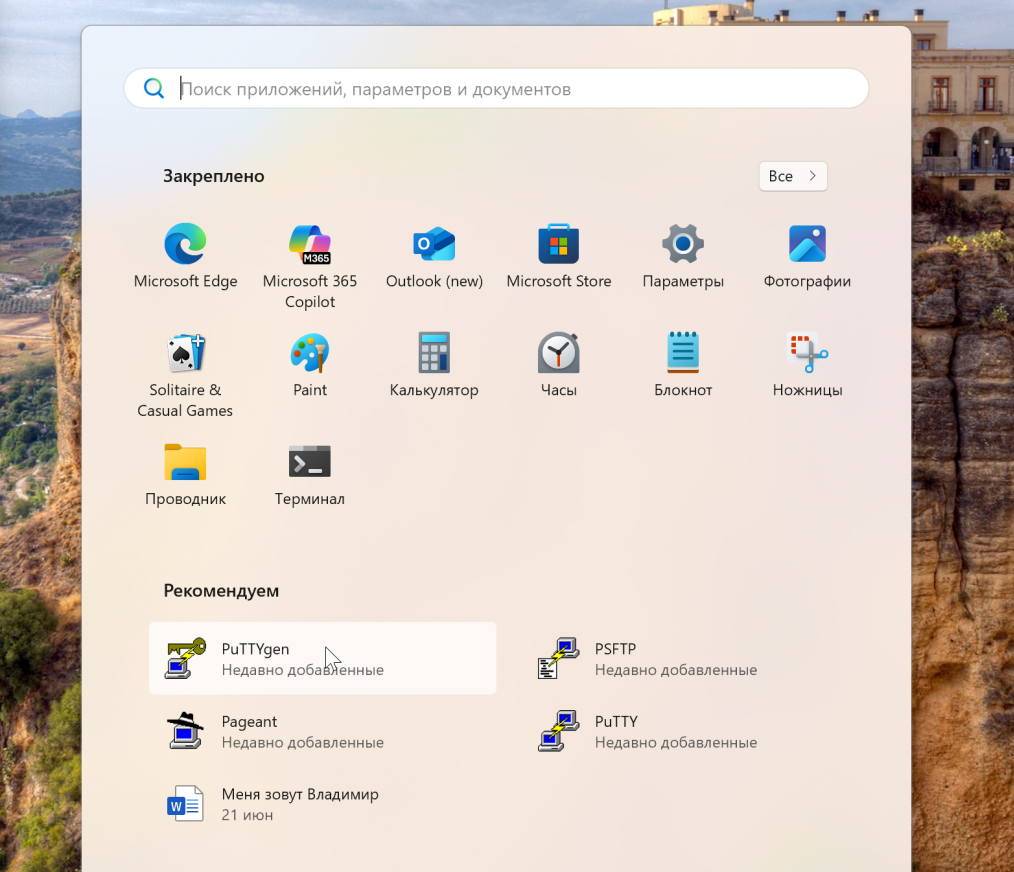This screenshot has height=872, width=1014.
Task: Open recommended Pageant item
Action: (x=323, y=731)
